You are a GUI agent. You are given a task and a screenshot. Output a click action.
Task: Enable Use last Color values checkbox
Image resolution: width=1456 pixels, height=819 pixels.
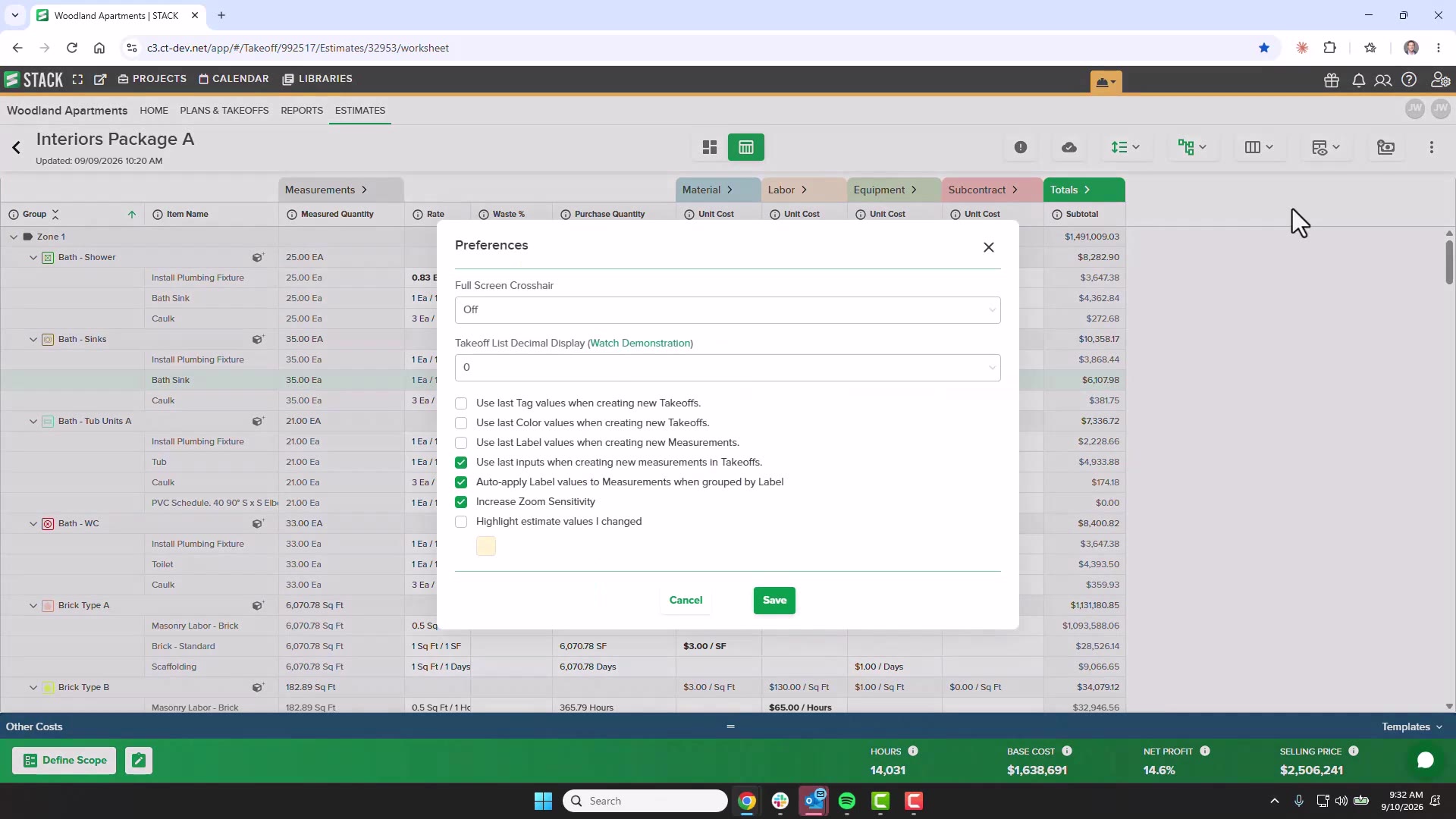[x=461, y=423]
